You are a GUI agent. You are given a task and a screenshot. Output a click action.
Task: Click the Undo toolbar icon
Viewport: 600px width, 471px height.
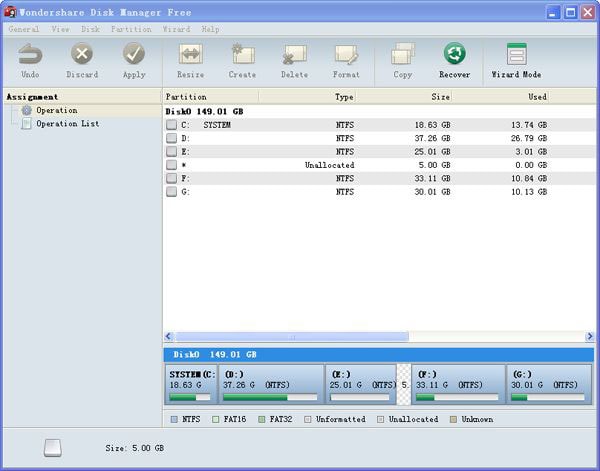click(x=30, y=54)
